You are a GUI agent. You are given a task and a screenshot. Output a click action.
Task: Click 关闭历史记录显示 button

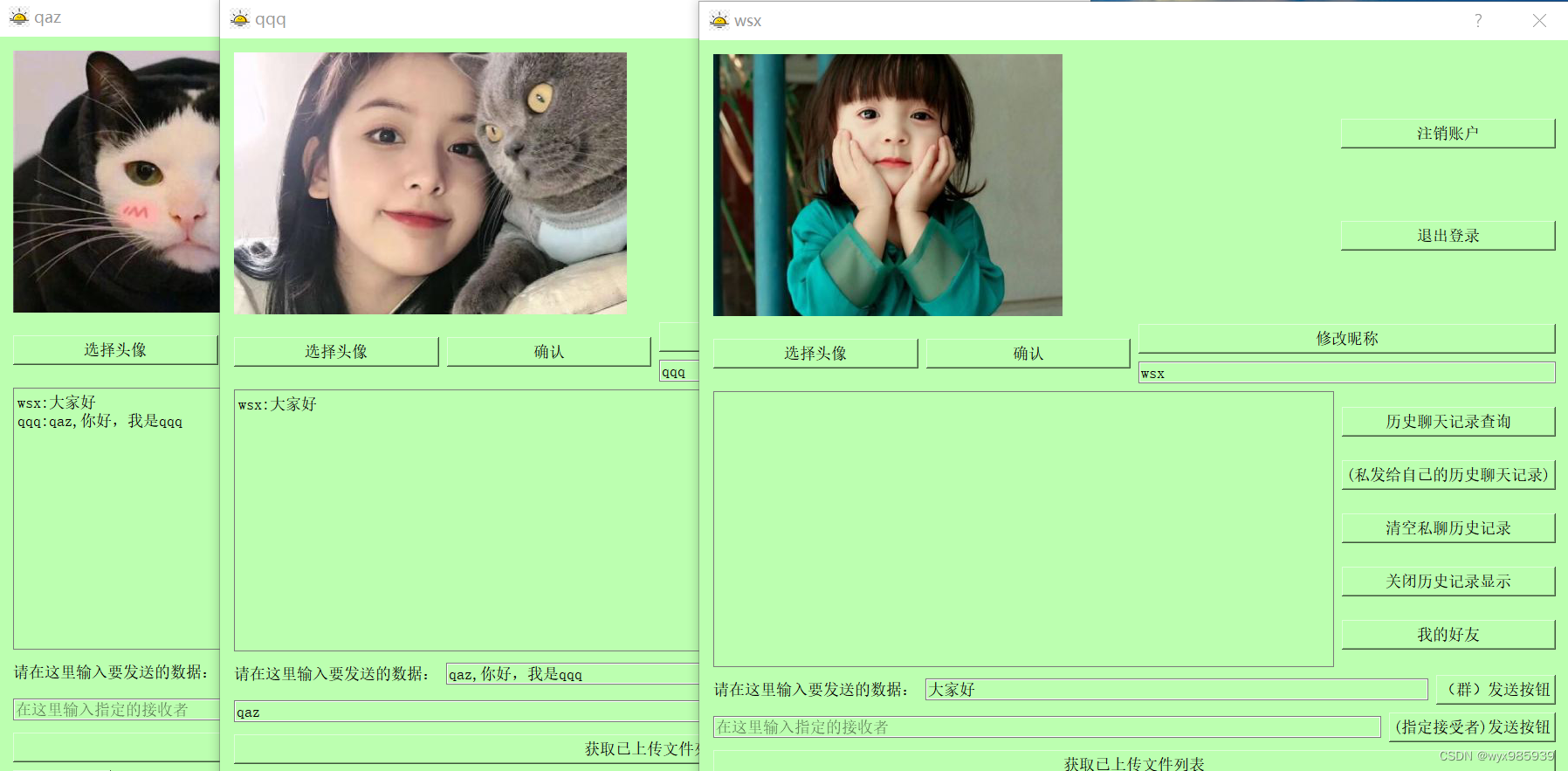tap(1448, 582)
